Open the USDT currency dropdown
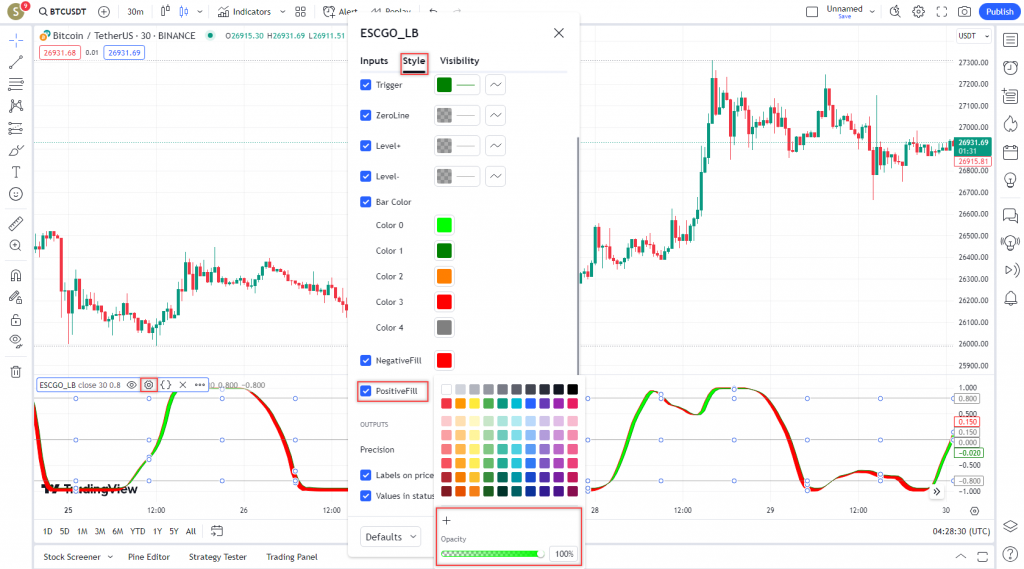1024x569 pixels. [974, 36]
